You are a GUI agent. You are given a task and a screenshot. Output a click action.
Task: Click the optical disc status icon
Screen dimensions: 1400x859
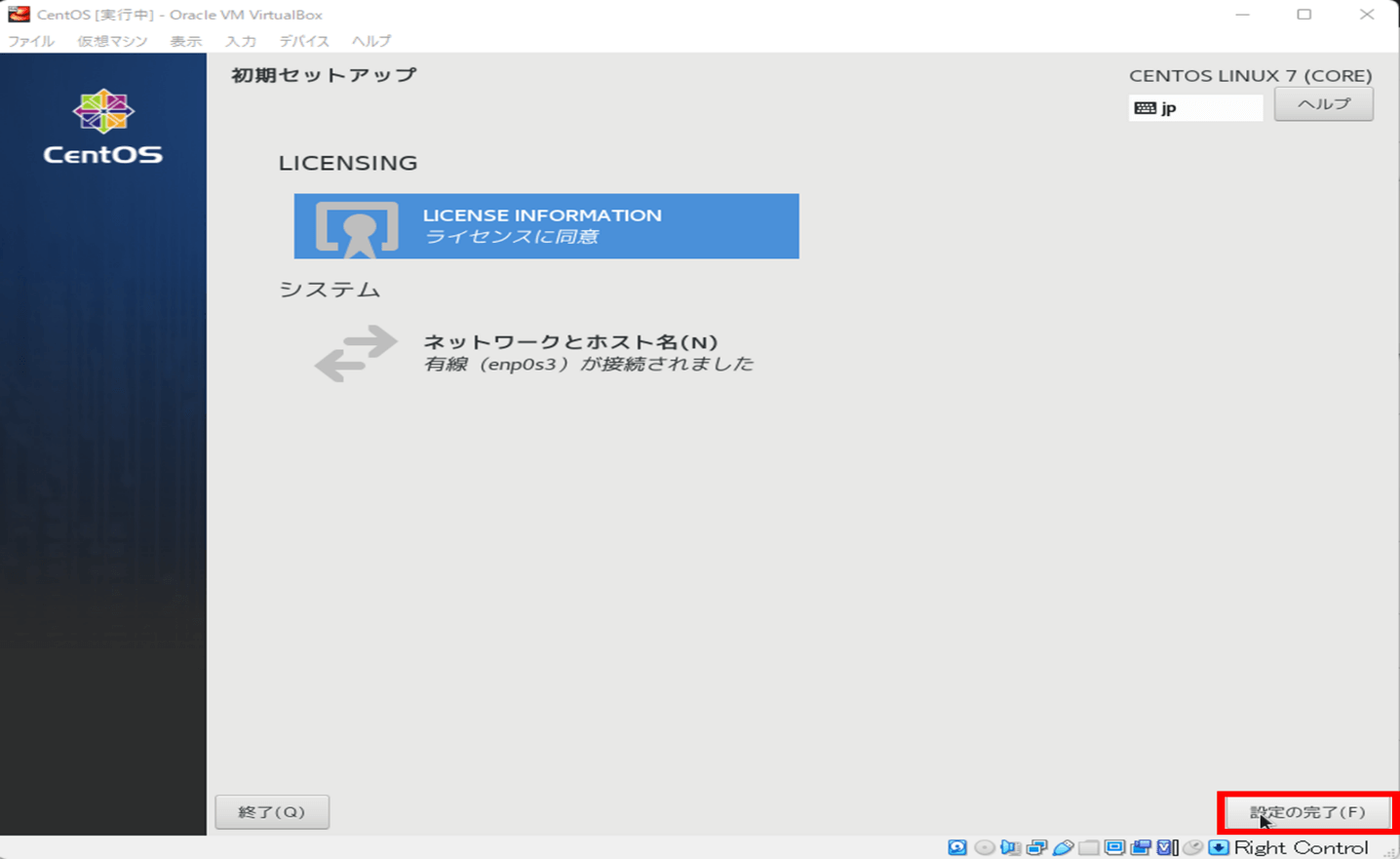point(985,847)
